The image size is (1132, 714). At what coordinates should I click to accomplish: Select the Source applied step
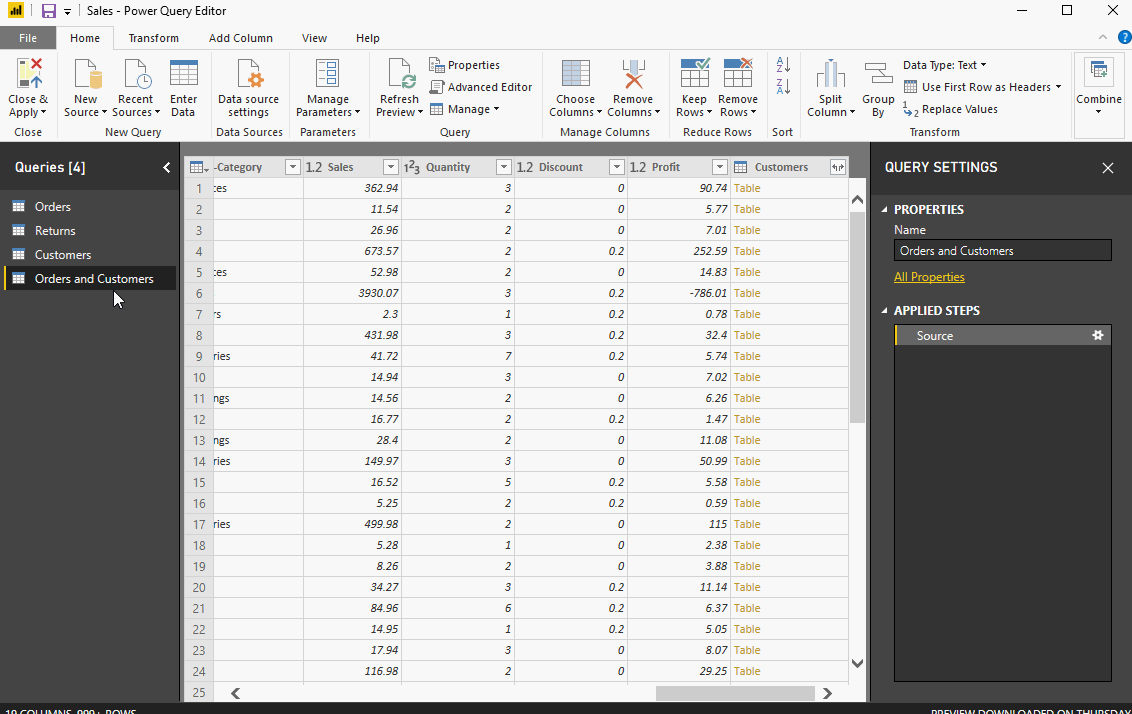(1002, 335)
